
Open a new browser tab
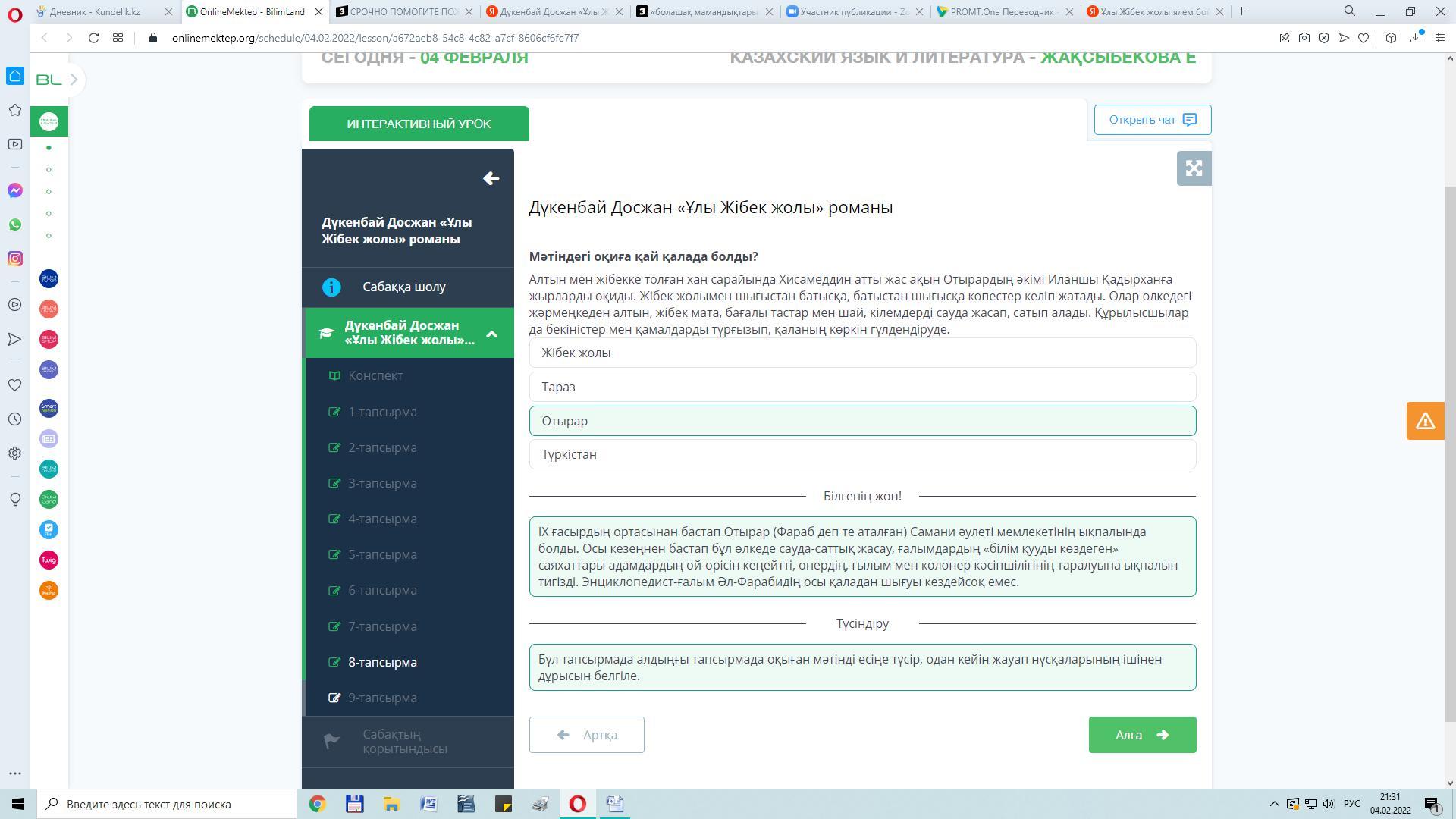[1241, 11]
